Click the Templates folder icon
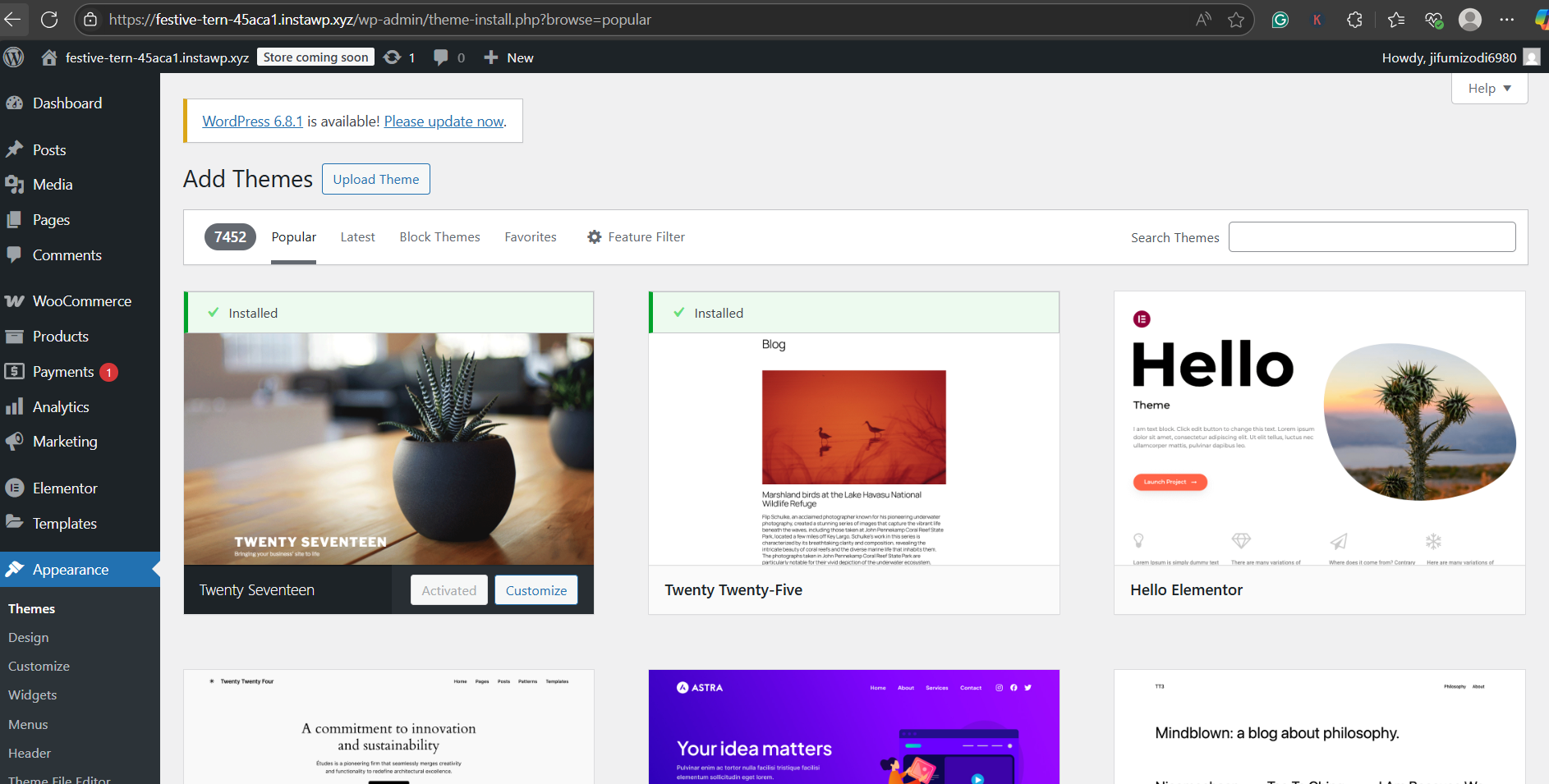Viewport: 1549px width, 784px height. (15, 523)
